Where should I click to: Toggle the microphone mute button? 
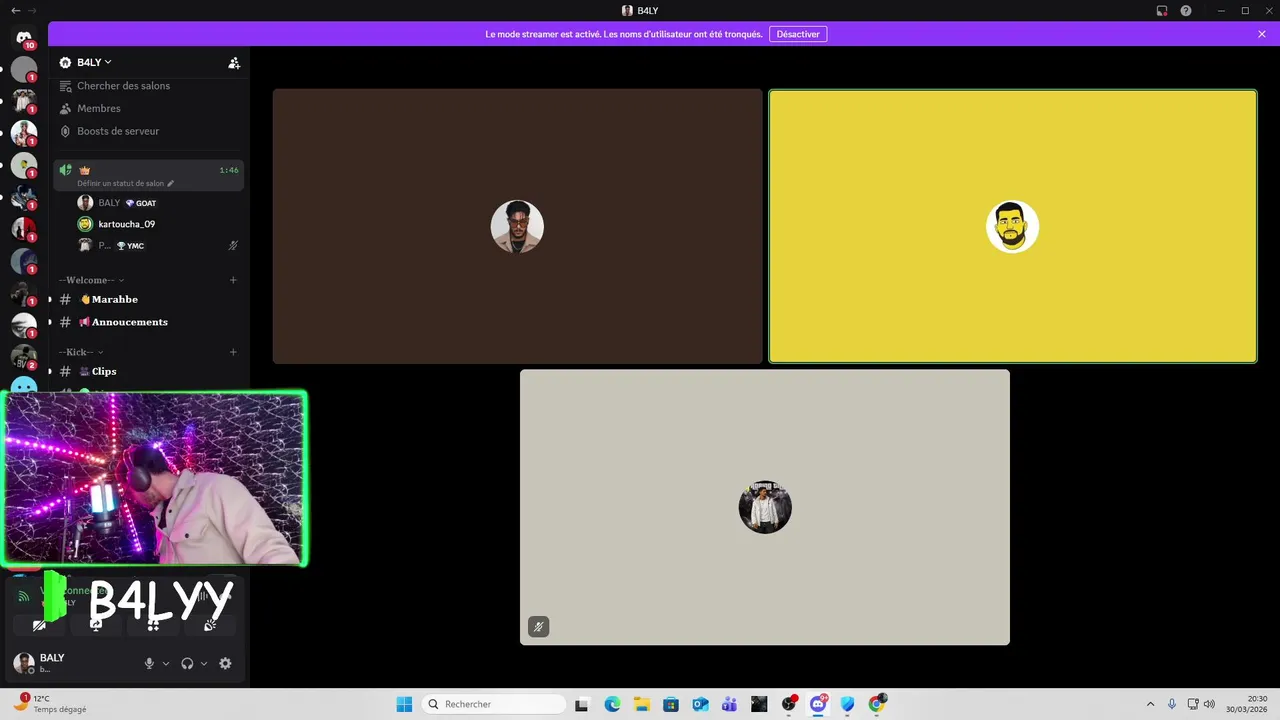[149, 663]
